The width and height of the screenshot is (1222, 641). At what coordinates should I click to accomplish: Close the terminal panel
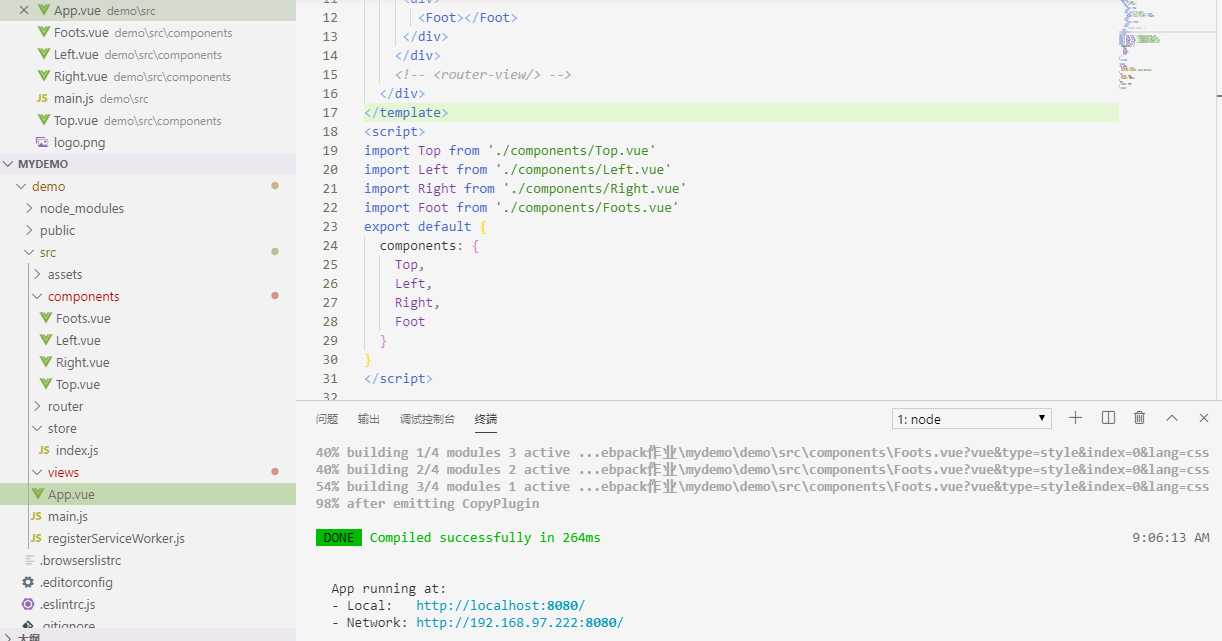click(1204, 418)
